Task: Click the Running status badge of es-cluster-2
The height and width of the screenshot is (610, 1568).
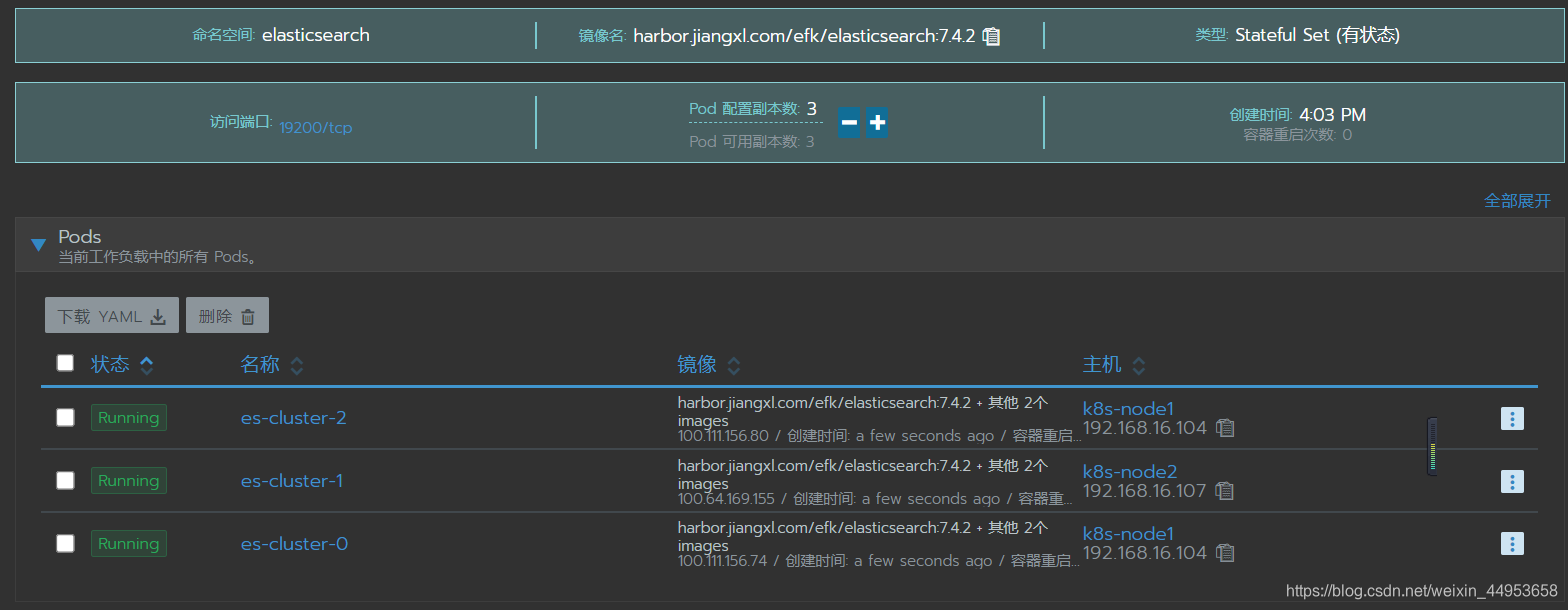Action: pyautogui.click(x=129, y=418)
